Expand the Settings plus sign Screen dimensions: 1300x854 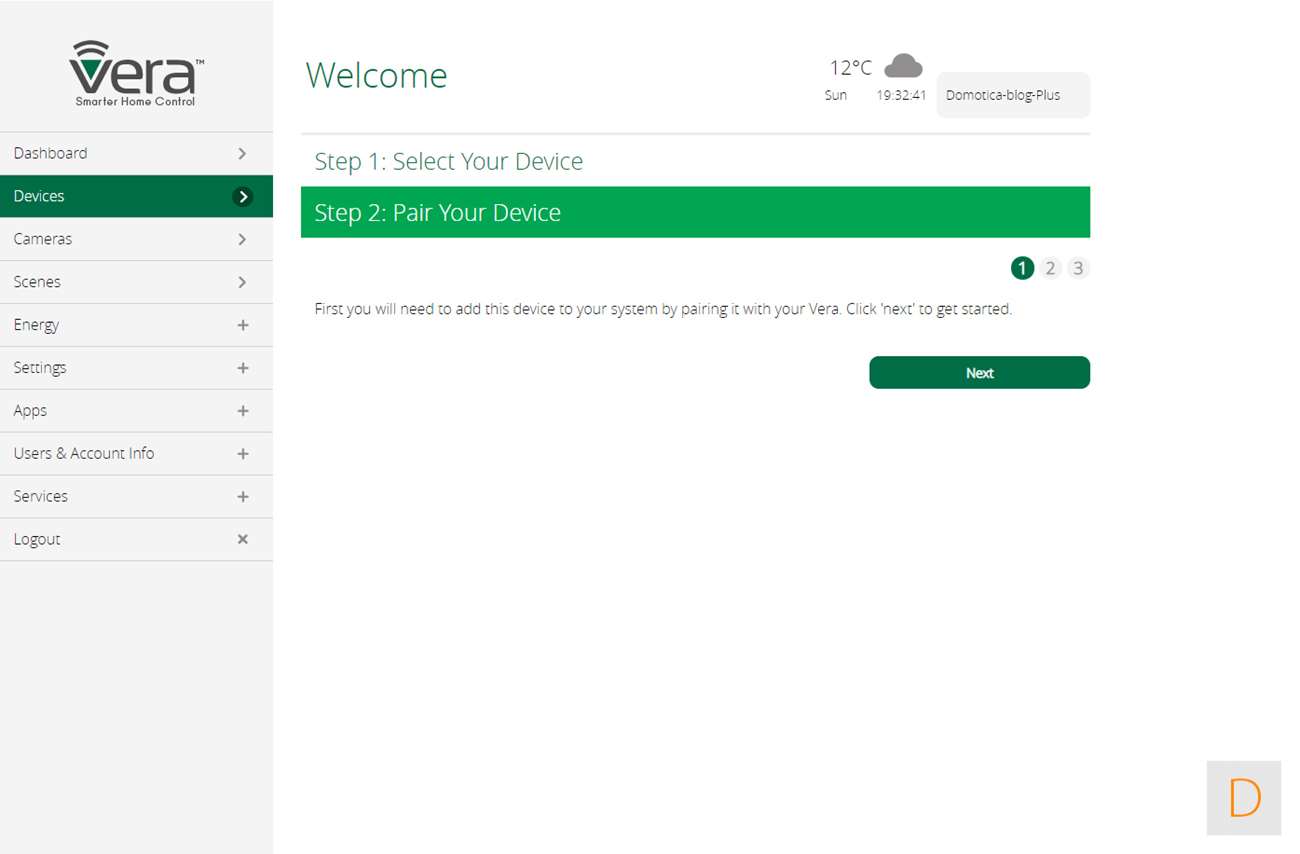pos(242,368)
